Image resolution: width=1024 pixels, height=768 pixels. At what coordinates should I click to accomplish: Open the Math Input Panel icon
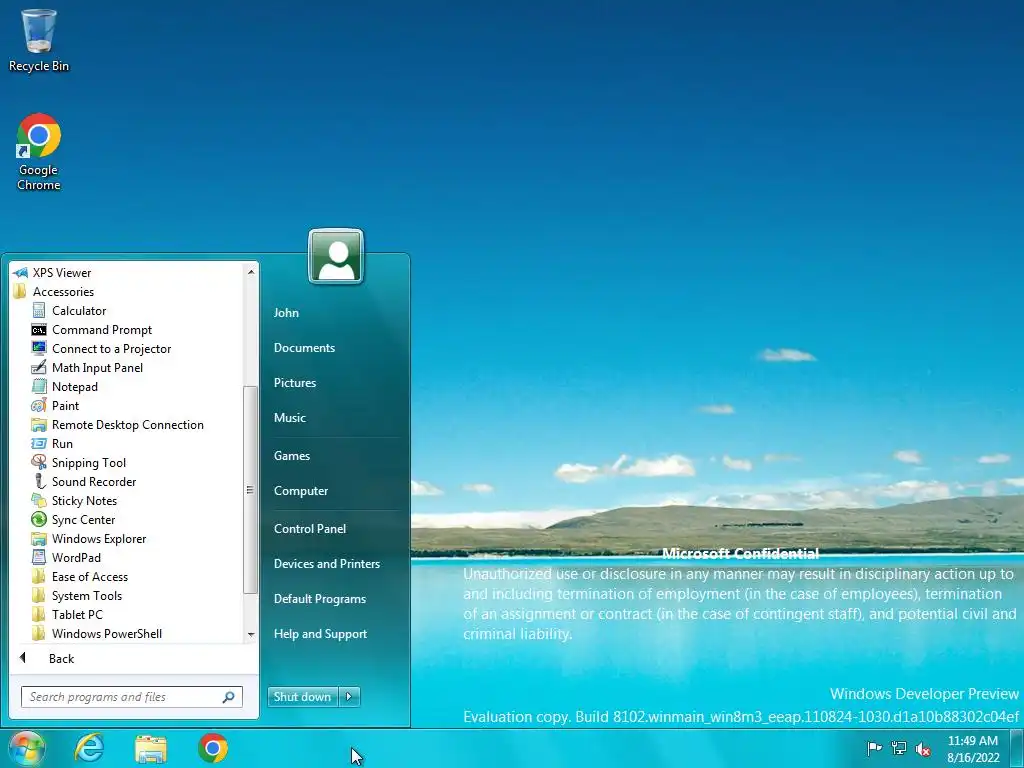point(39,368)
